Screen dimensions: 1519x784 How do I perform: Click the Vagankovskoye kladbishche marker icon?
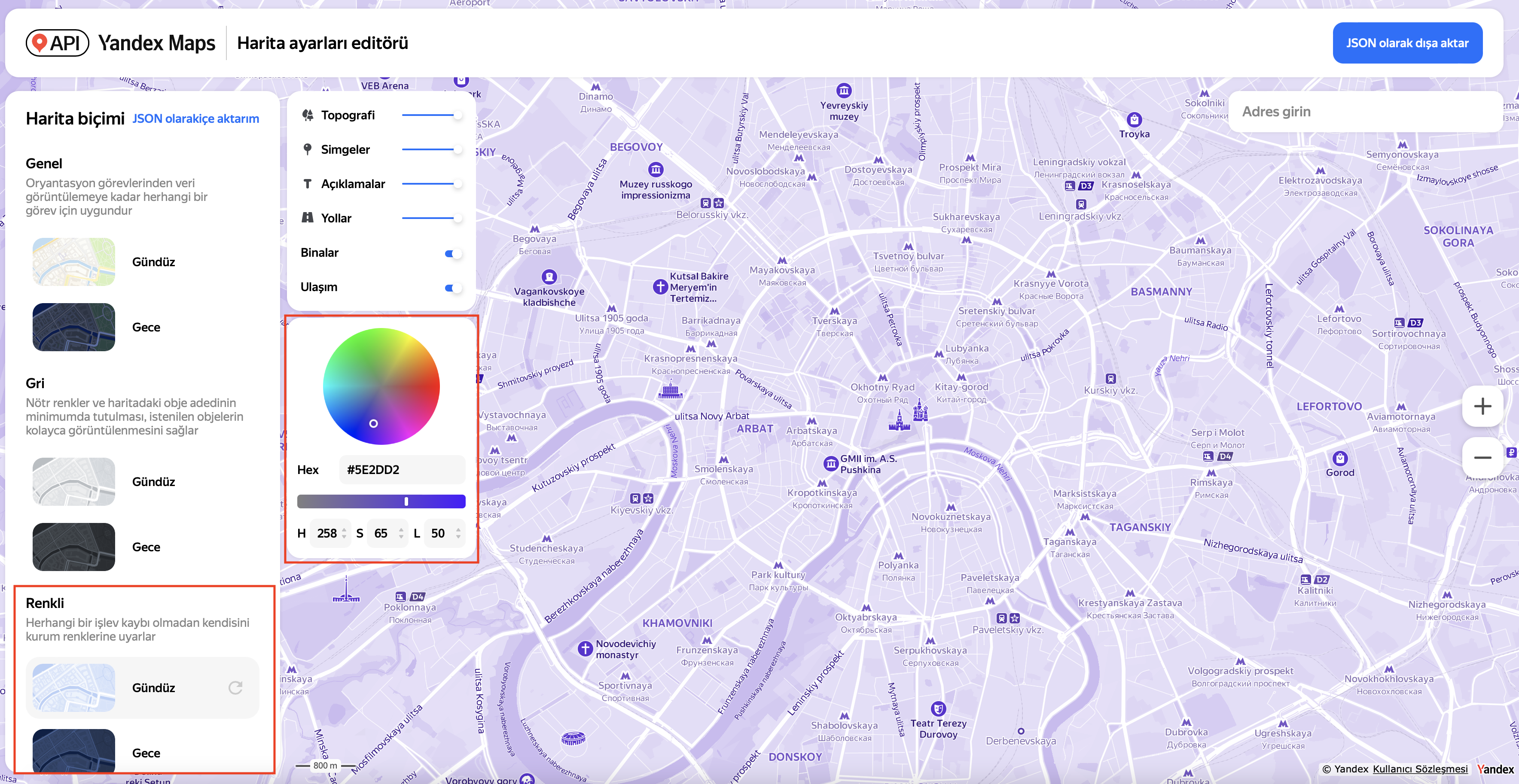point(549,277)
